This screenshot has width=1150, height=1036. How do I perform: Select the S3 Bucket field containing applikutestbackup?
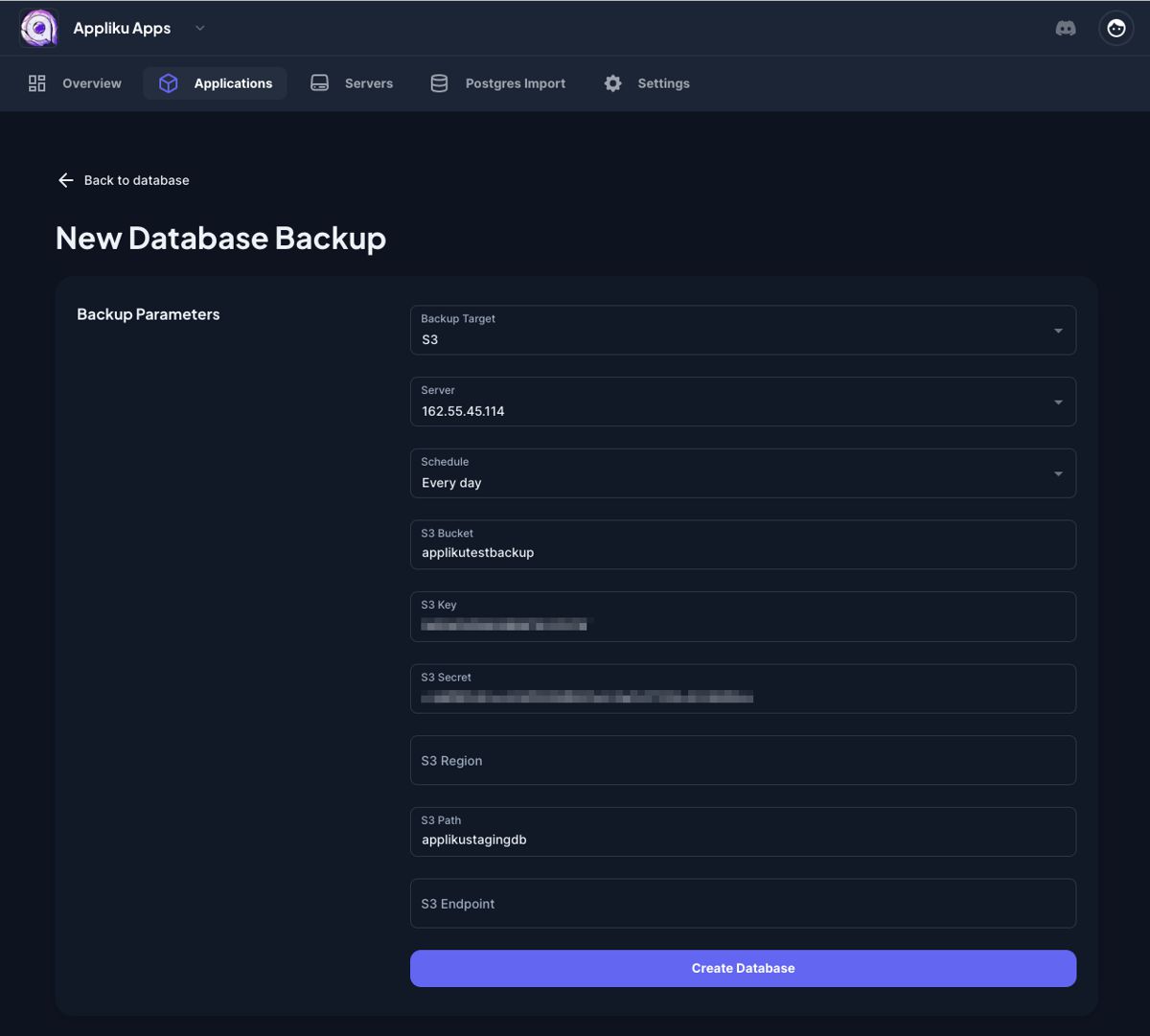point(743,546)
